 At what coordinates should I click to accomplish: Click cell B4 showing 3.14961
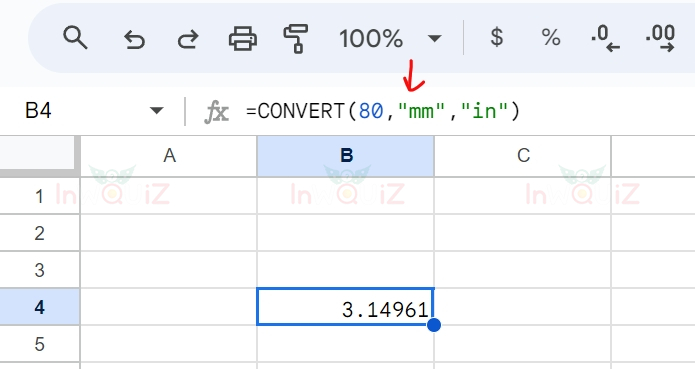click(x=346, y=307)
